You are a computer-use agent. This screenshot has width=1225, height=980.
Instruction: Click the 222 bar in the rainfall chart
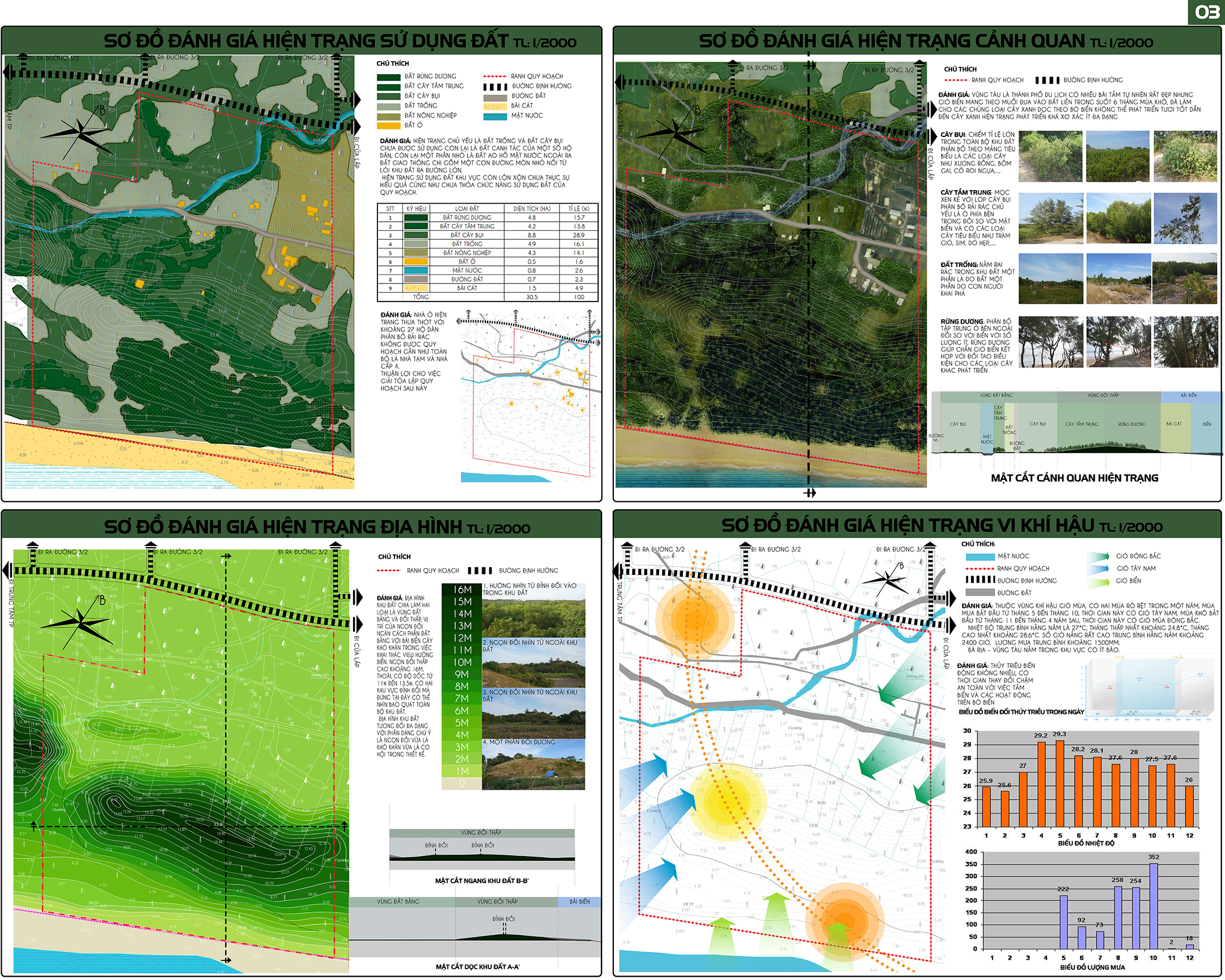1064,922
